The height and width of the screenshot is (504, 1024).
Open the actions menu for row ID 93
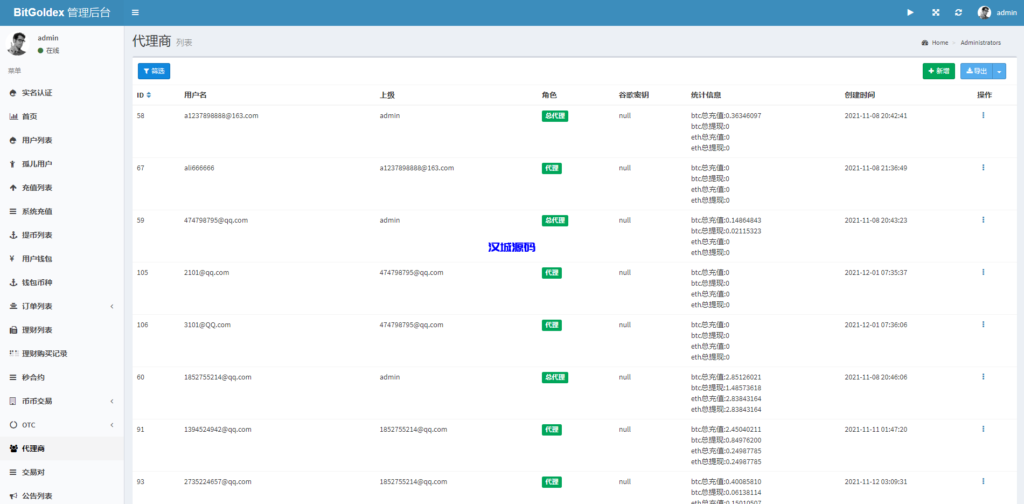(983, 480)
